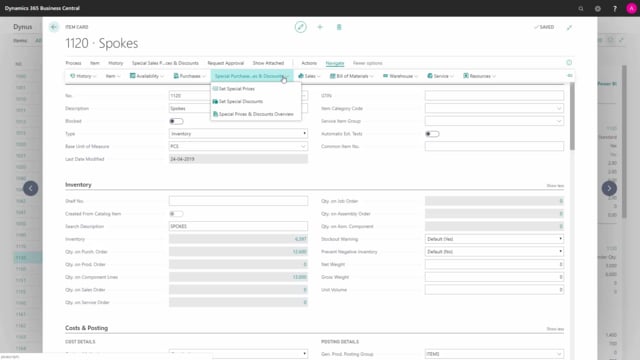Click the back arrow on Item Card
Screen dimensions: 640x360
point(54,27)
